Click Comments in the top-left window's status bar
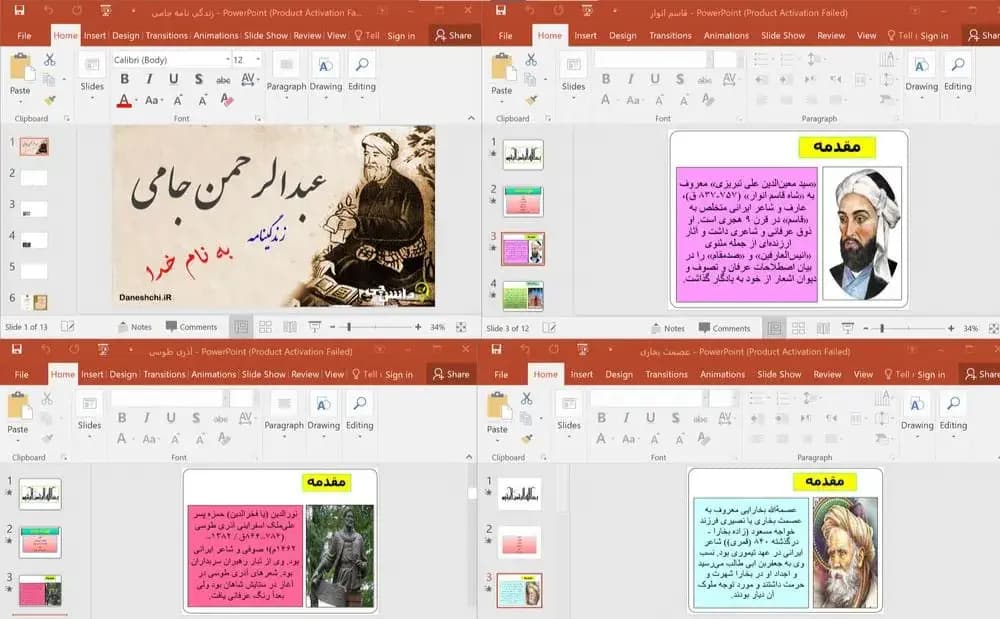The image size is (1000, 619). [x=191, y=326]
